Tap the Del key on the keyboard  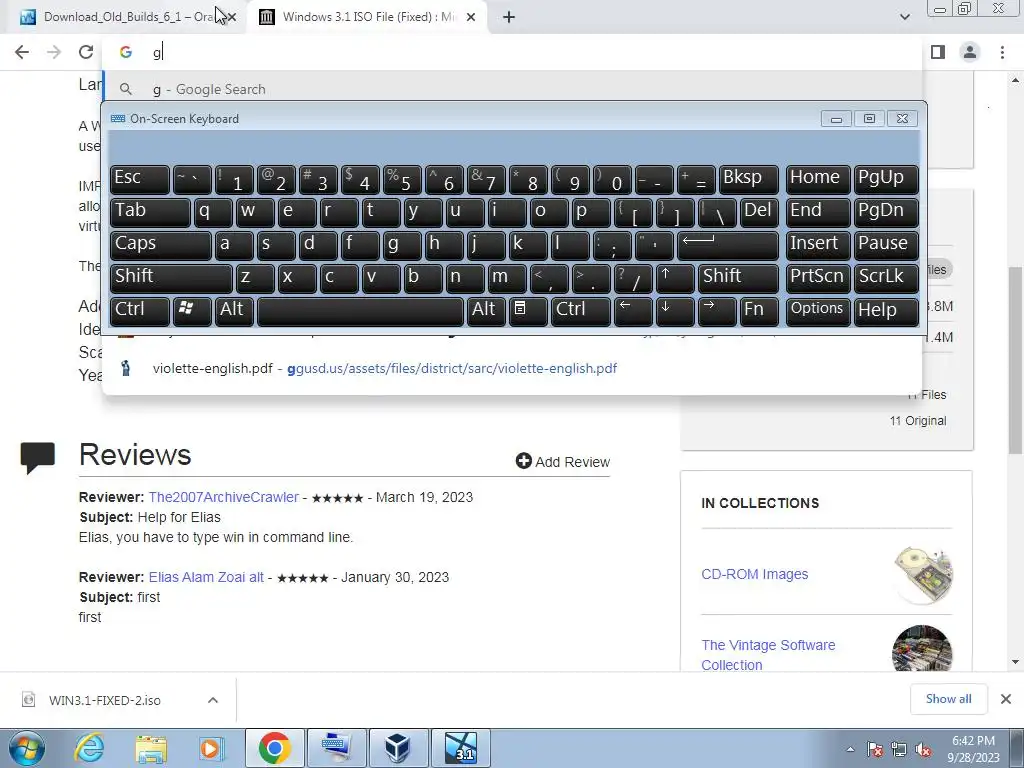(759, 212)
